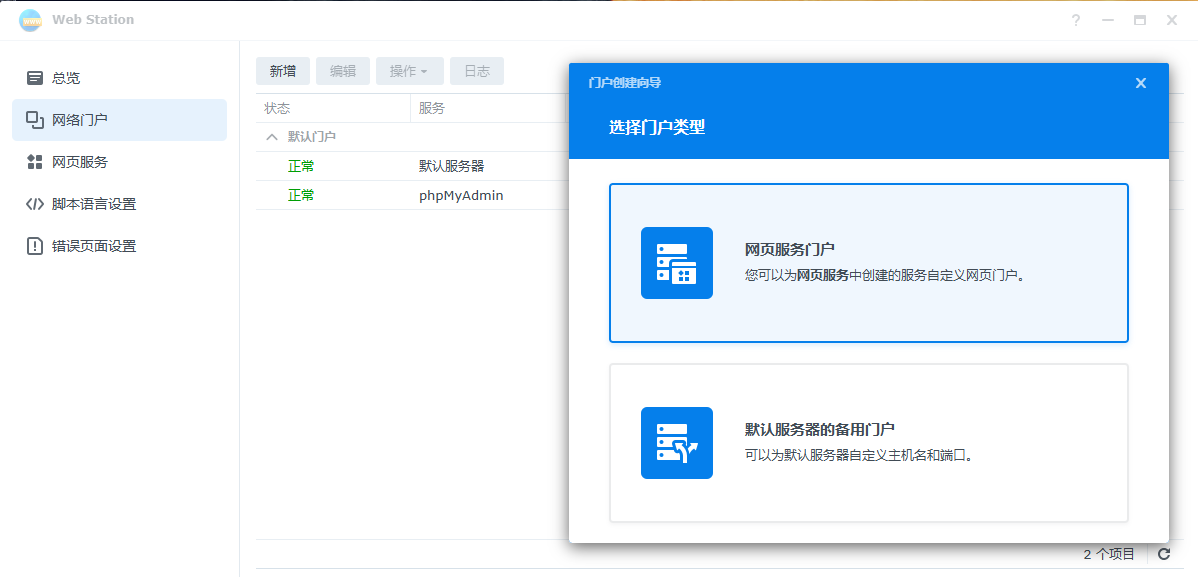
Task: Click the 默认服务器的备用门户 title text
Action: [819, 430]
